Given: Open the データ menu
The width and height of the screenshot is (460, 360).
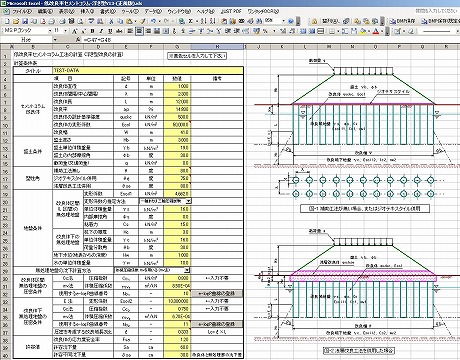Looking at the screenshot, I should coord(152,11).
